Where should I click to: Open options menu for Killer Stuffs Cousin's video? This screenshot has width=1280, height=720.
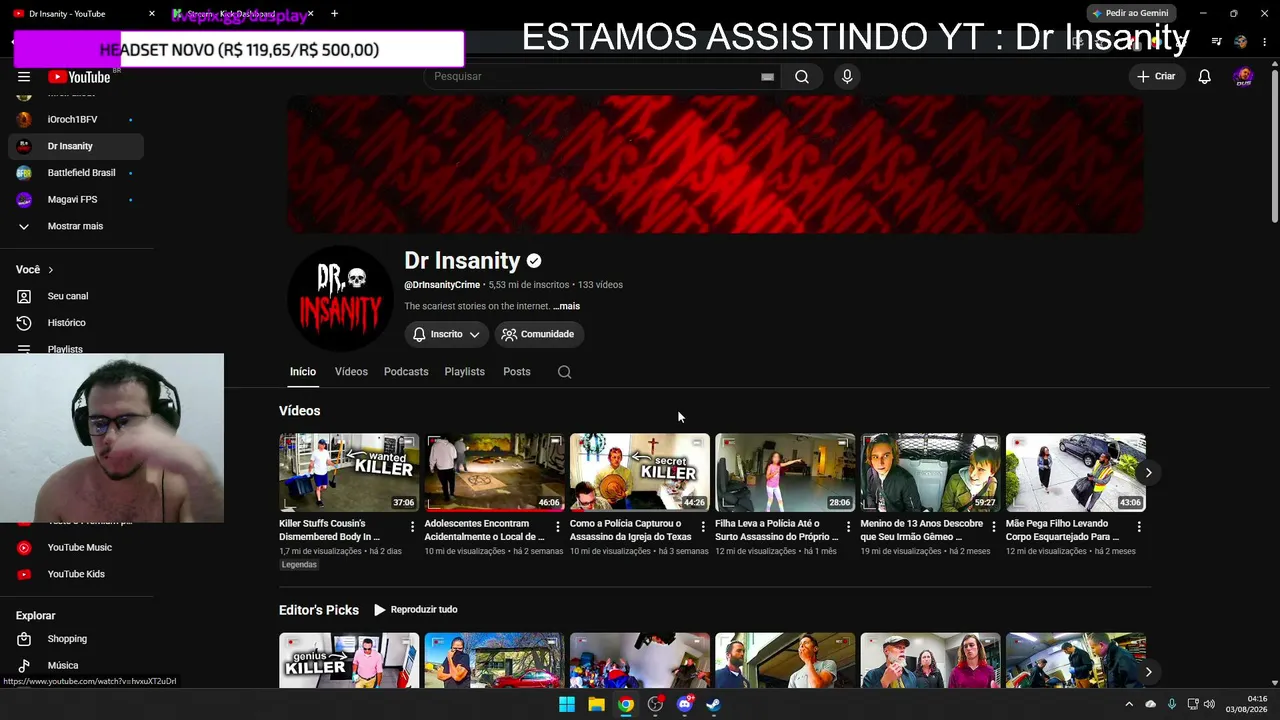point(412,527)
